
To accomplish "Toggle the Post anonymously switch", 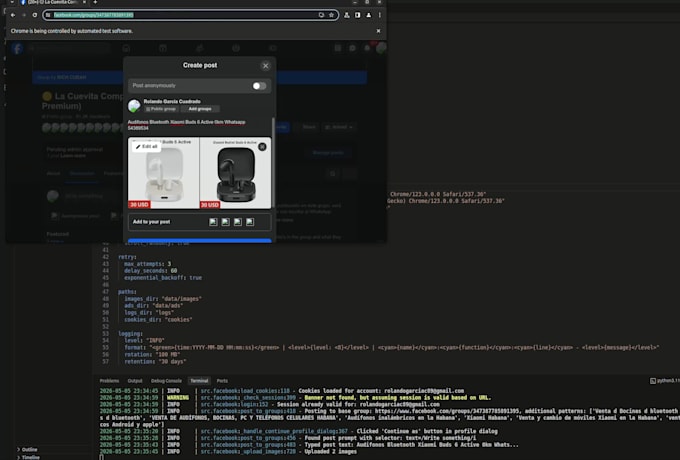I will [x=259, y=86].
